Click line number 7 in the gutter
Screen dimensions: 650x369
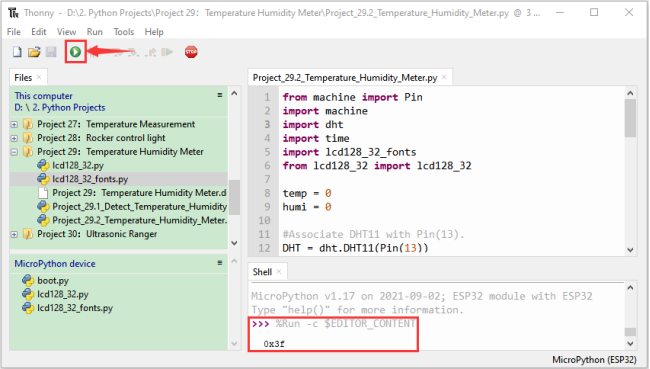tap(267, 180)
